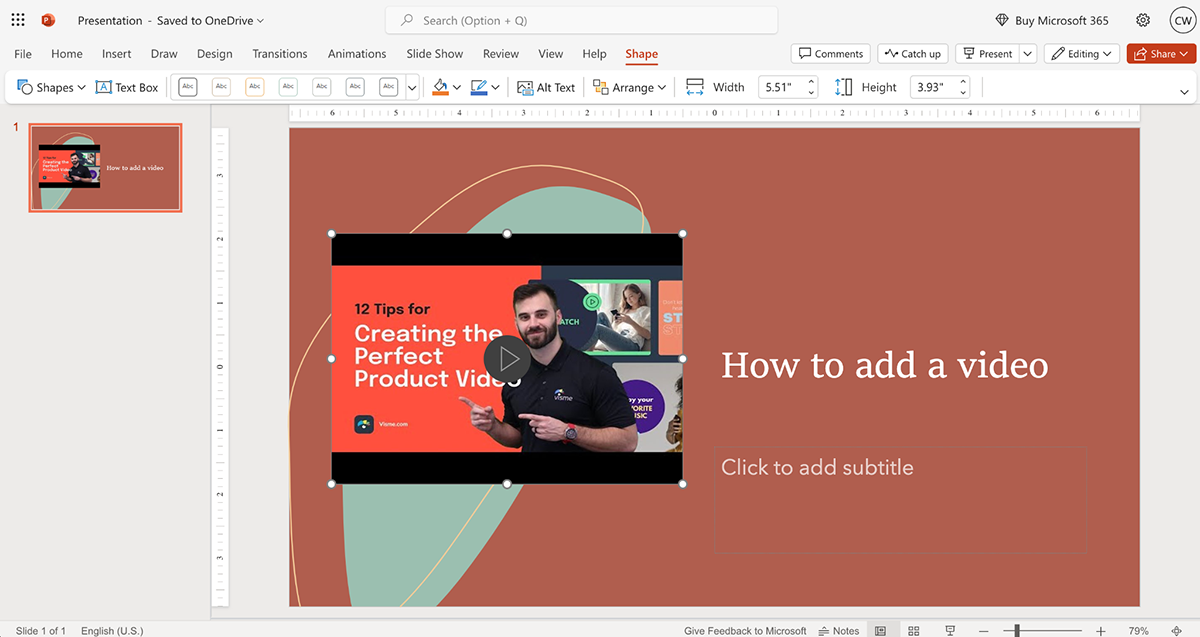Open Alt Text for the selected video
The width and height of the screenshot is (1200, 637).
click(546, 88)
